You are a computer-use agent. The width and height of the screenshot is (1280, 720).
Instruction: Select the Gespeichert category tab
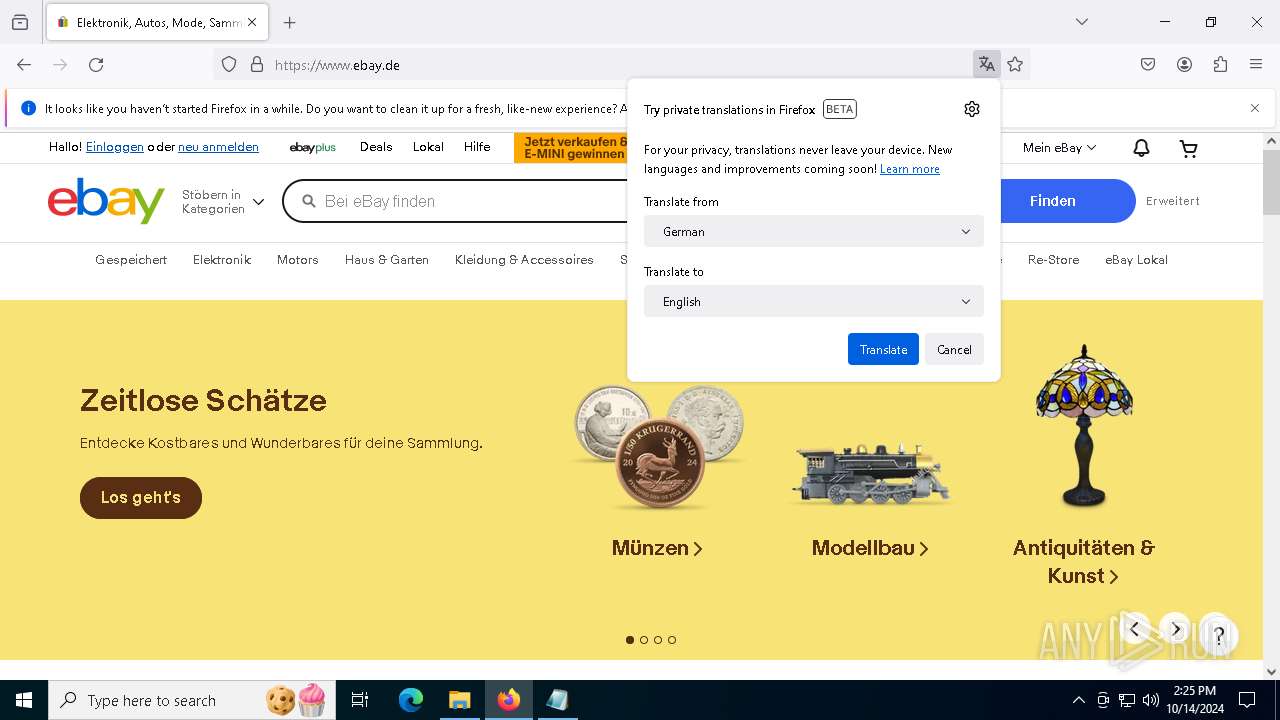131,260
